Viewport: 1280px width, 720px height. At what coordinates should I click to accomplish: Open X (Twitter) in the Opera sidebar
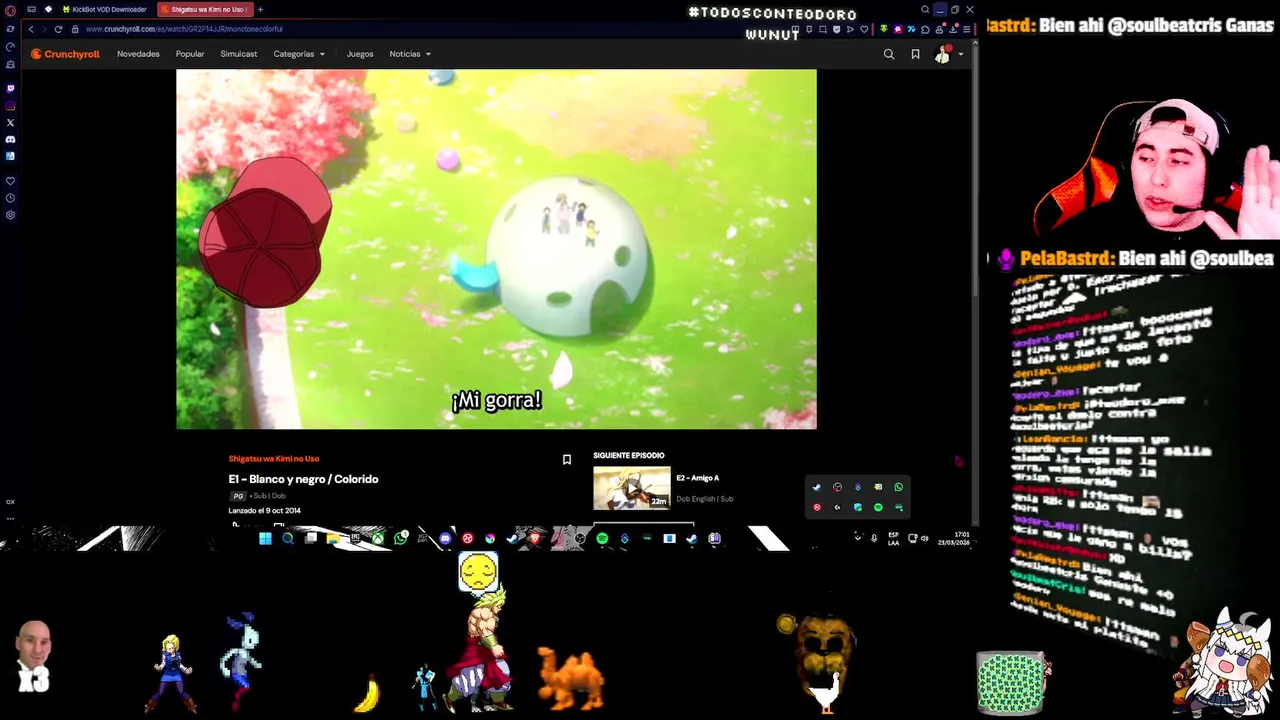click(11, 122)
